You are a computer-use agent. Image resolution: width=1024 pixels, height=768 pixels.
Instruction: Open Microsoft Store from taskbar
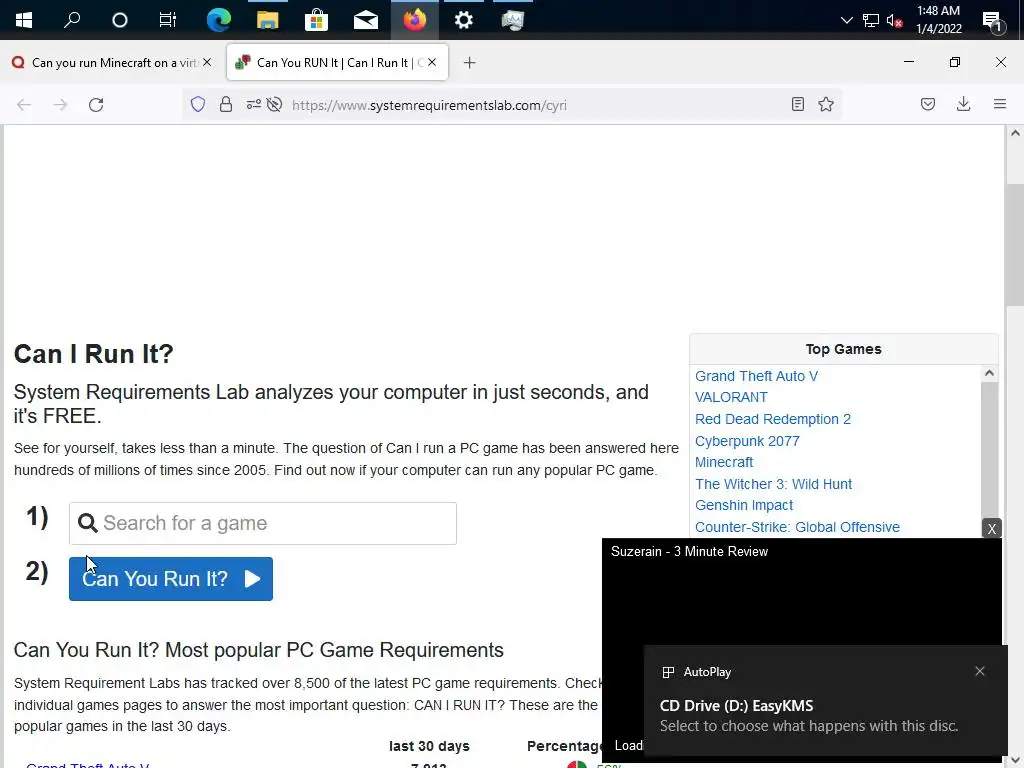click(316, 20)
